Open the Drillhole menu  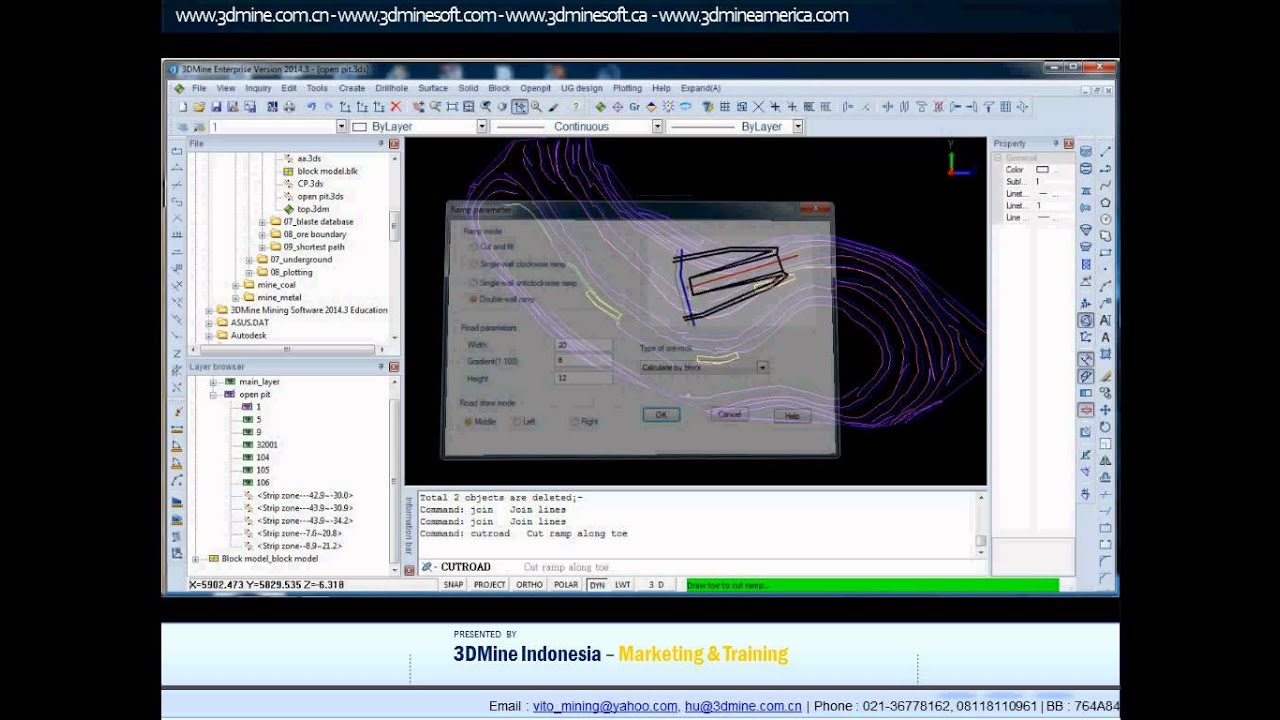tap(391, 88)
